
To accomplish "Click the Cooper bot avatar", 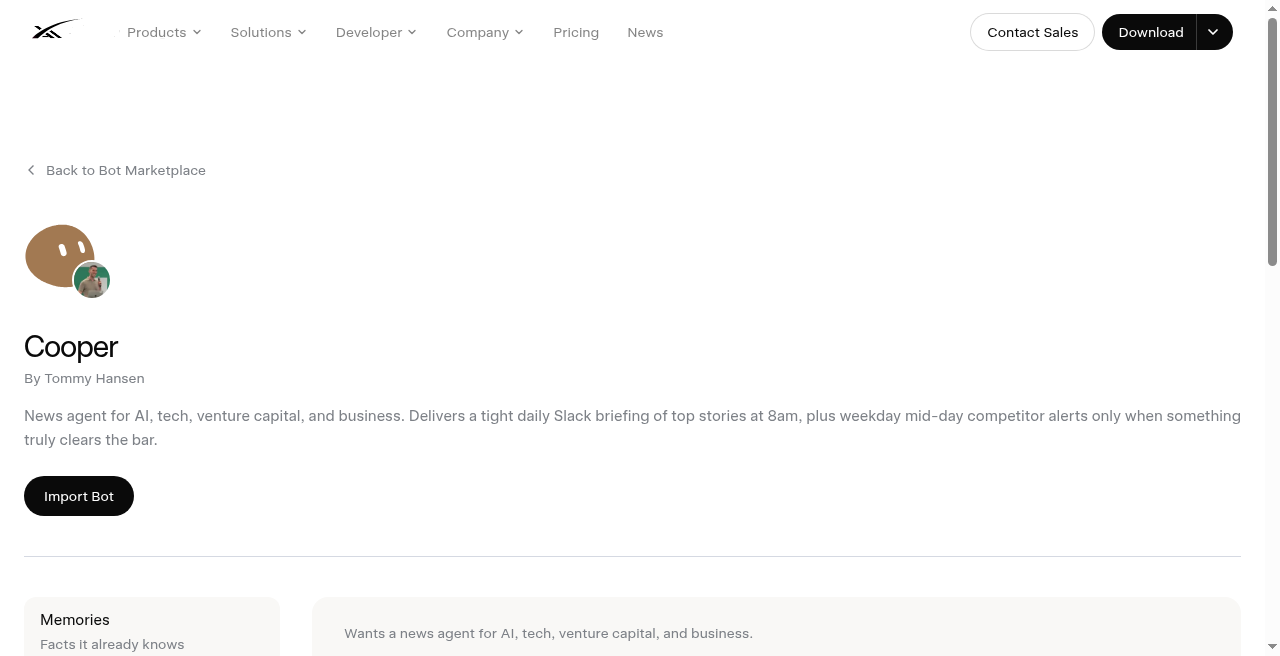I will point(59,255).
